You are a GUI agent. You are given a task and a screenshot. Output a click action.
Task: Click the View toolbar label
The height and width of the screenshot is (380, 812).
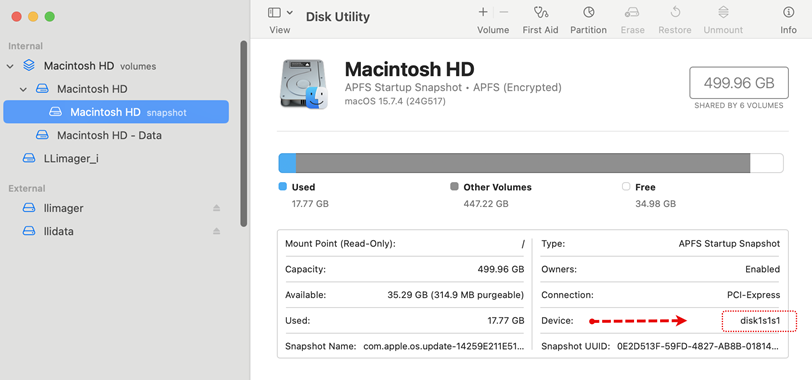click(280, 30)
